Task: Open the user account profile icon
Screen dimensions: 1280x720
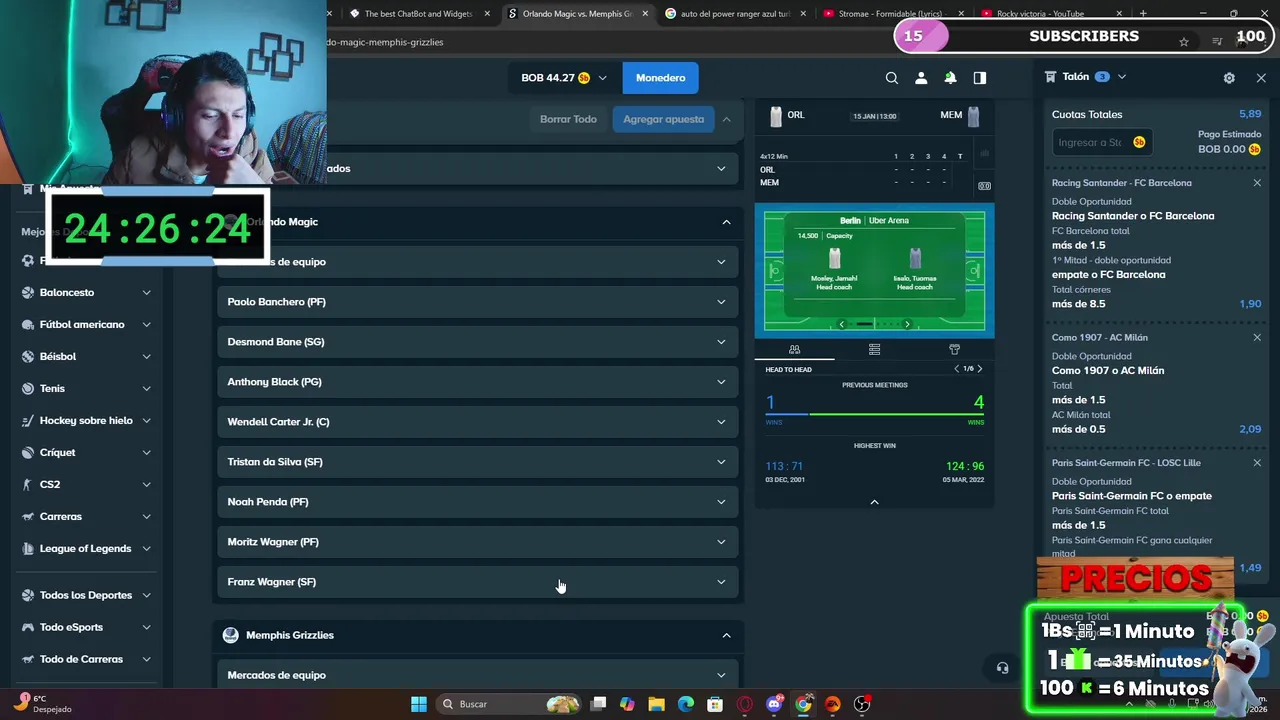Action: click(921, 78)
